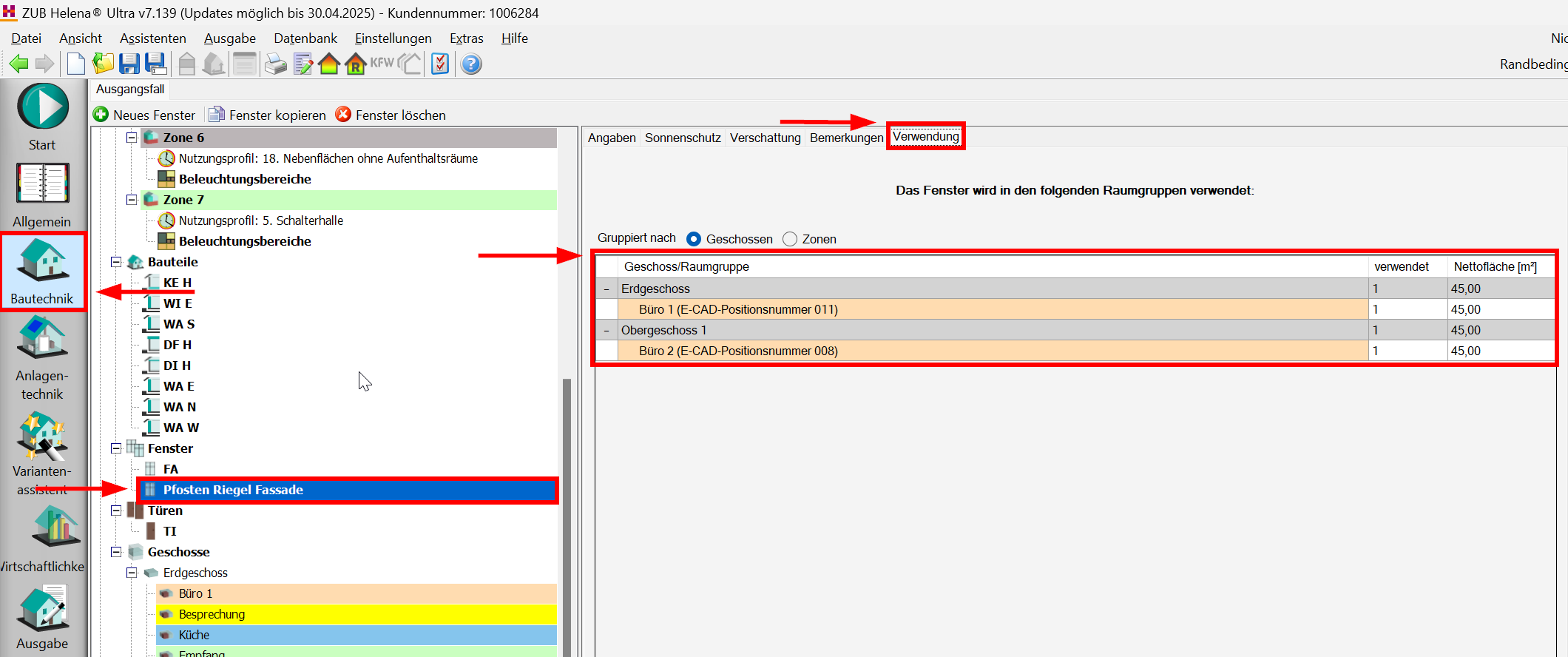Open the Assistenten menu
Viewport: 1568px width, 657px height.
coord(153,38)
